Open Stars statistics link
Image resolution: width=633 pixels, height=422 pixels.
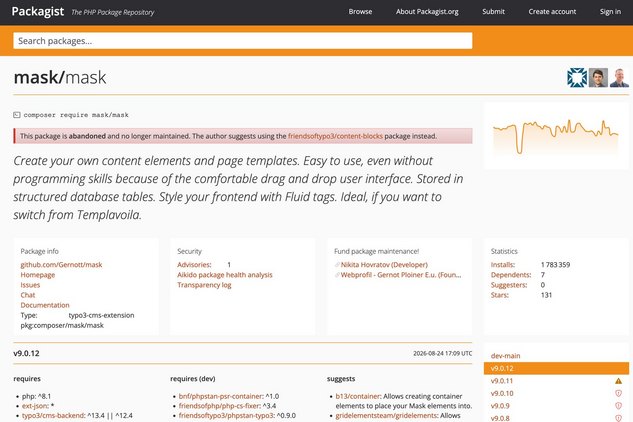click(499, 295)
